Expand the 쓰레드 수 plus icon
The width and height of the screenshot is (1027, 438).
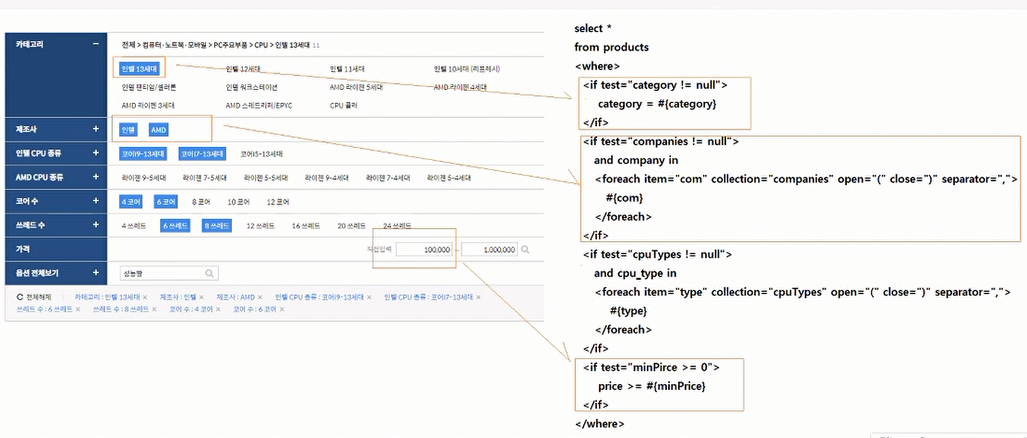click(96, 225)
